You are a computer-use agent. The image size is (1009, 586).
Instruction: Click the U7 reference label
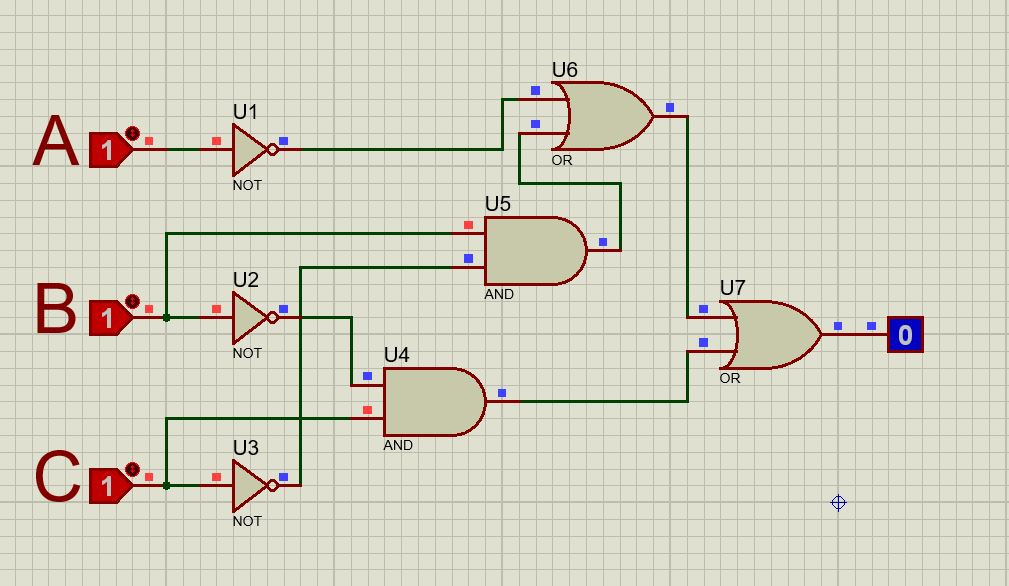732,288
